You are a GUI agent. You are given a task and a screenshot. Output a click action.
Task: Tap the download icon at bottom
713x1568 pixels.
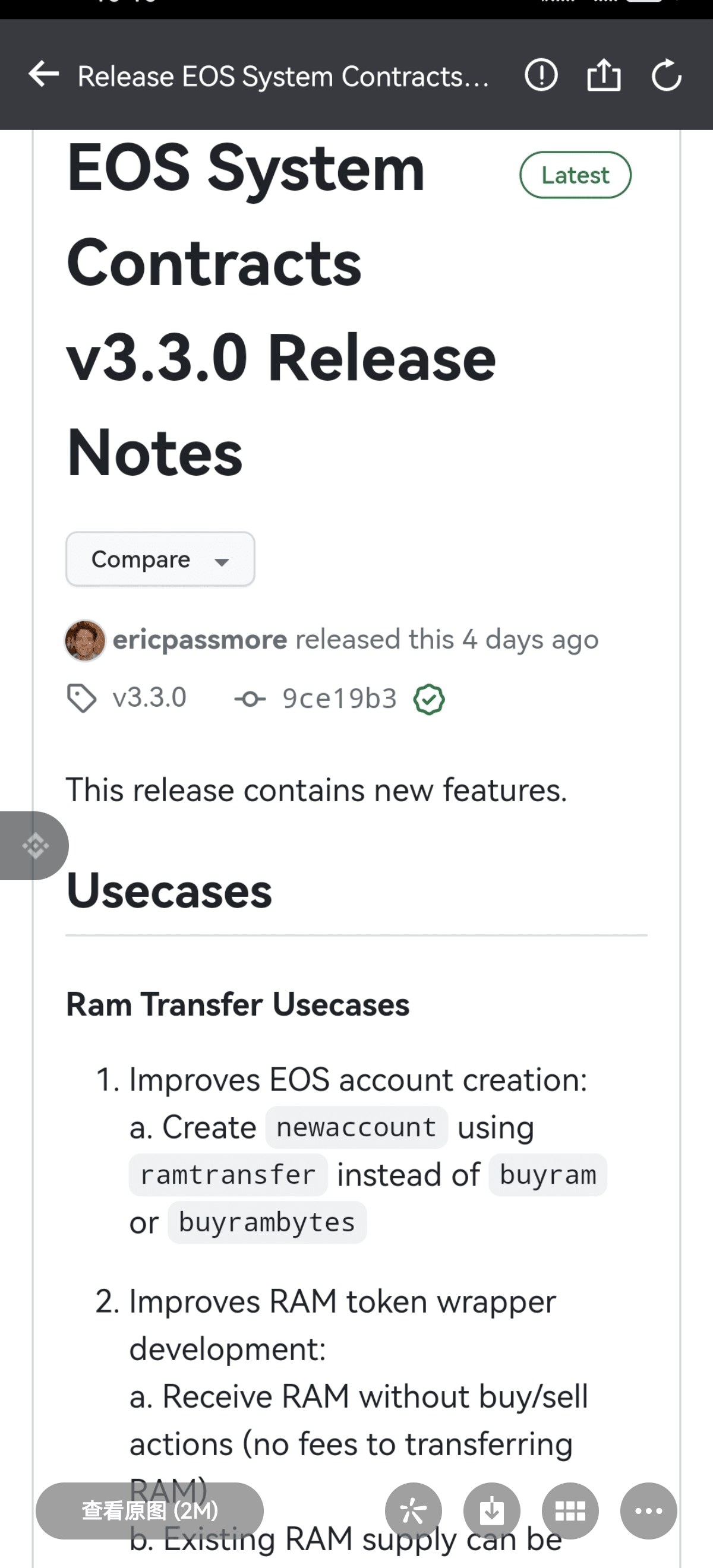(491, 1511)
